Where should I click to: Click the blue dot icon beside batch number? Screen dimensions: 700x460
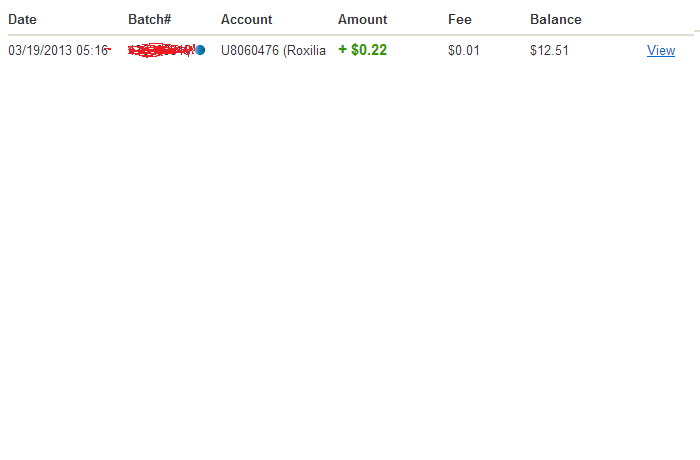[x=200, y=50]
